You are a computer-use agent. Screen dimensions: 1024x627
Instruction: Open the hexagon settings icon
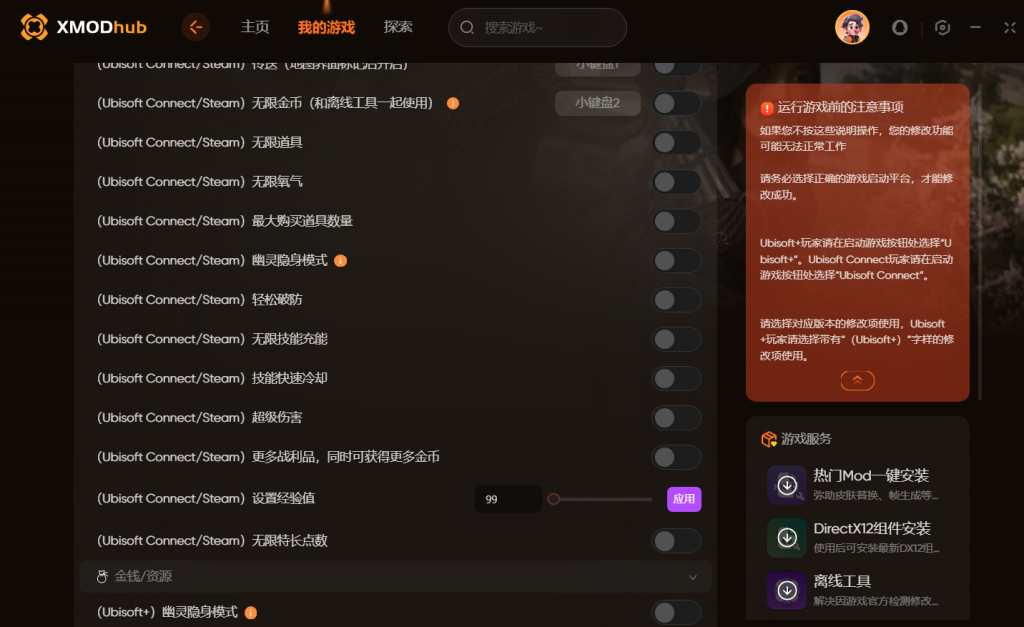point(942,27)
